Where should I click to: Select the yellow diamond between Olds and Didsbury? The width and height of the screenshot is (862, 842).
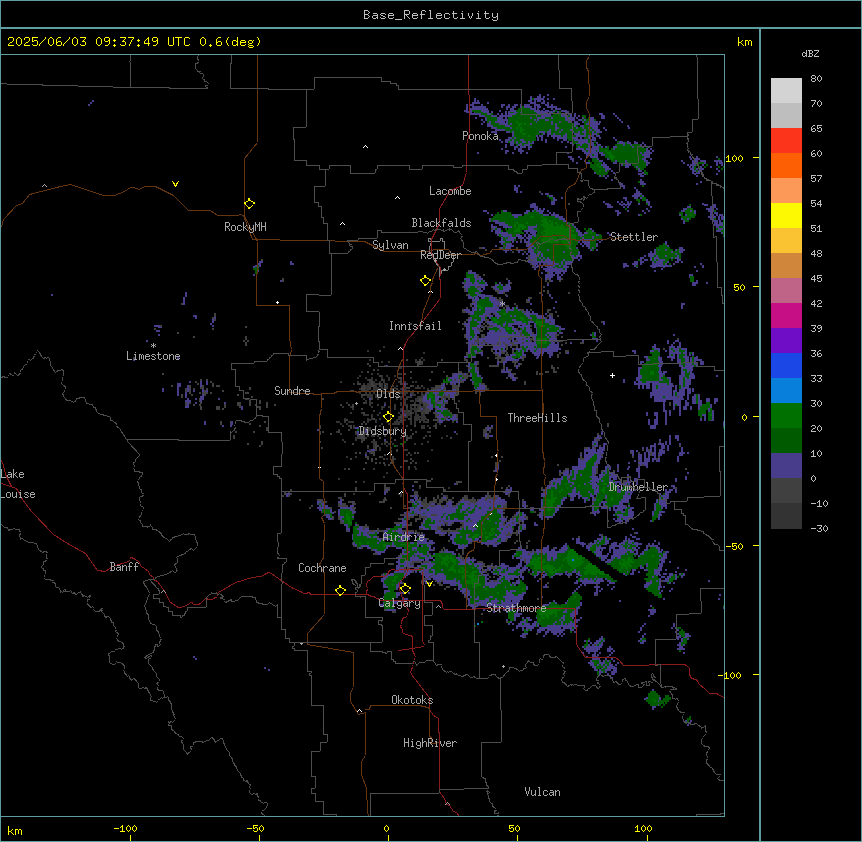[x=389, y=417]
